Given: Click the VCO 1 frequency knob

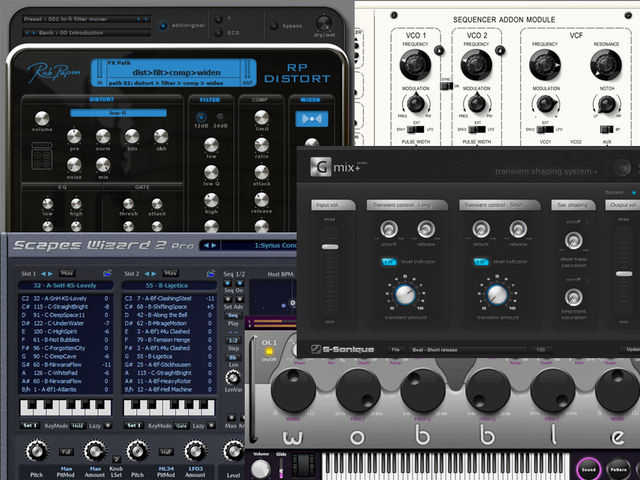Looking at the screenshot, I should point(415,64).
